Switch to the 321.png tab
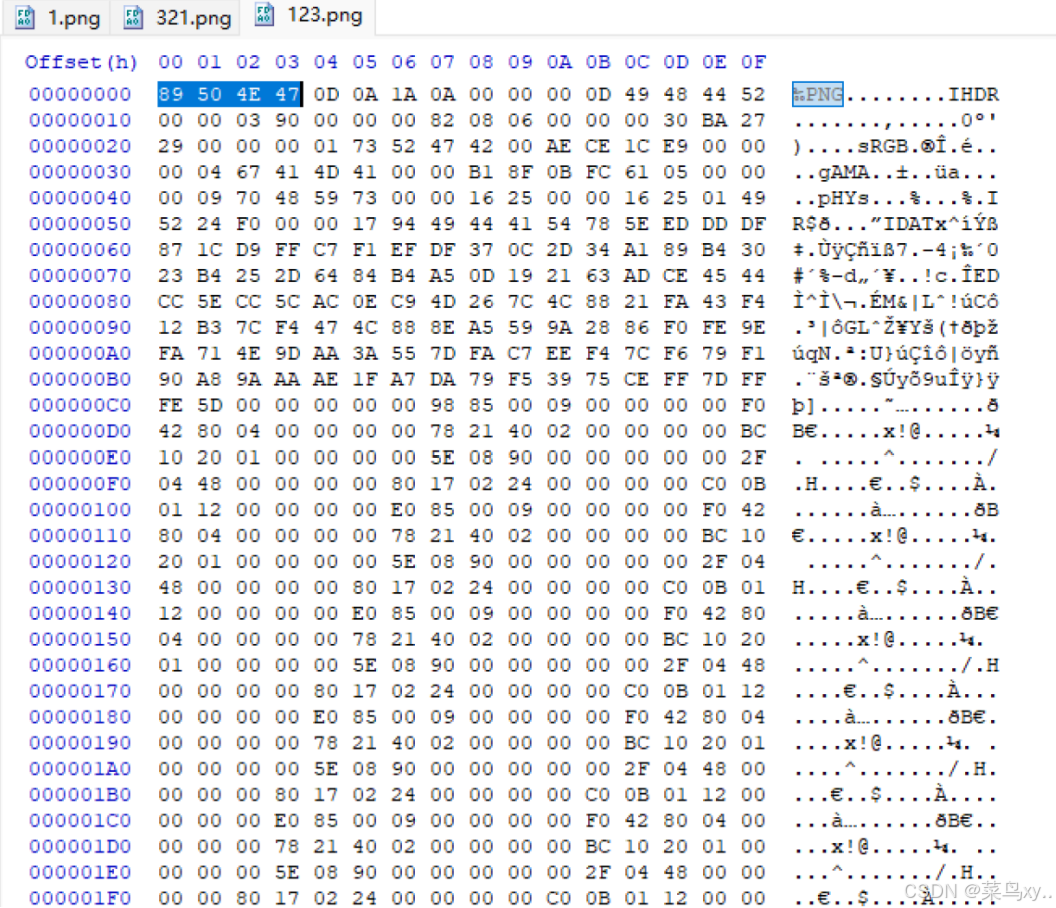 tap(178, 18)
